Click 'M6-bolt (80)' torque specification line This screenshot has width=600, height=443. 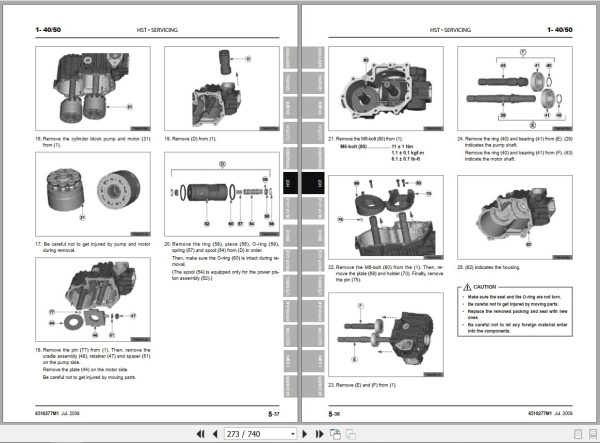[377, 147]
